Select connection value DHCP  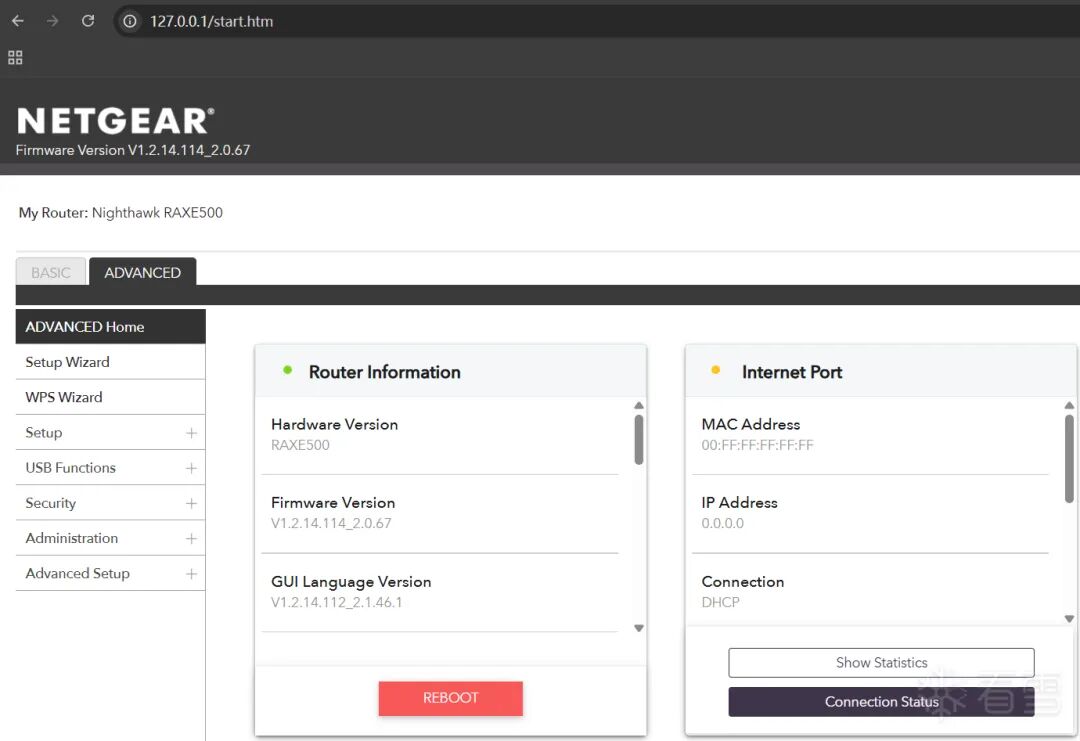click(x=720, y=602)
